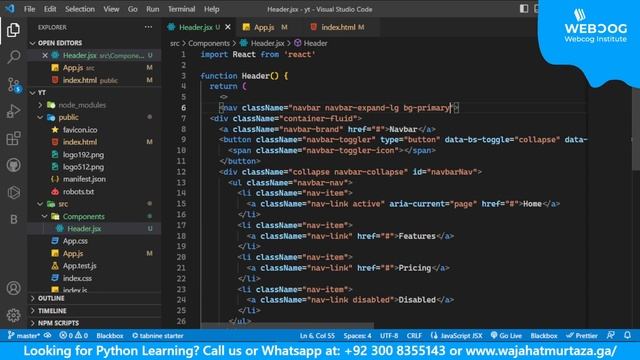Click Spaces: 4 indentation setting

357,336
